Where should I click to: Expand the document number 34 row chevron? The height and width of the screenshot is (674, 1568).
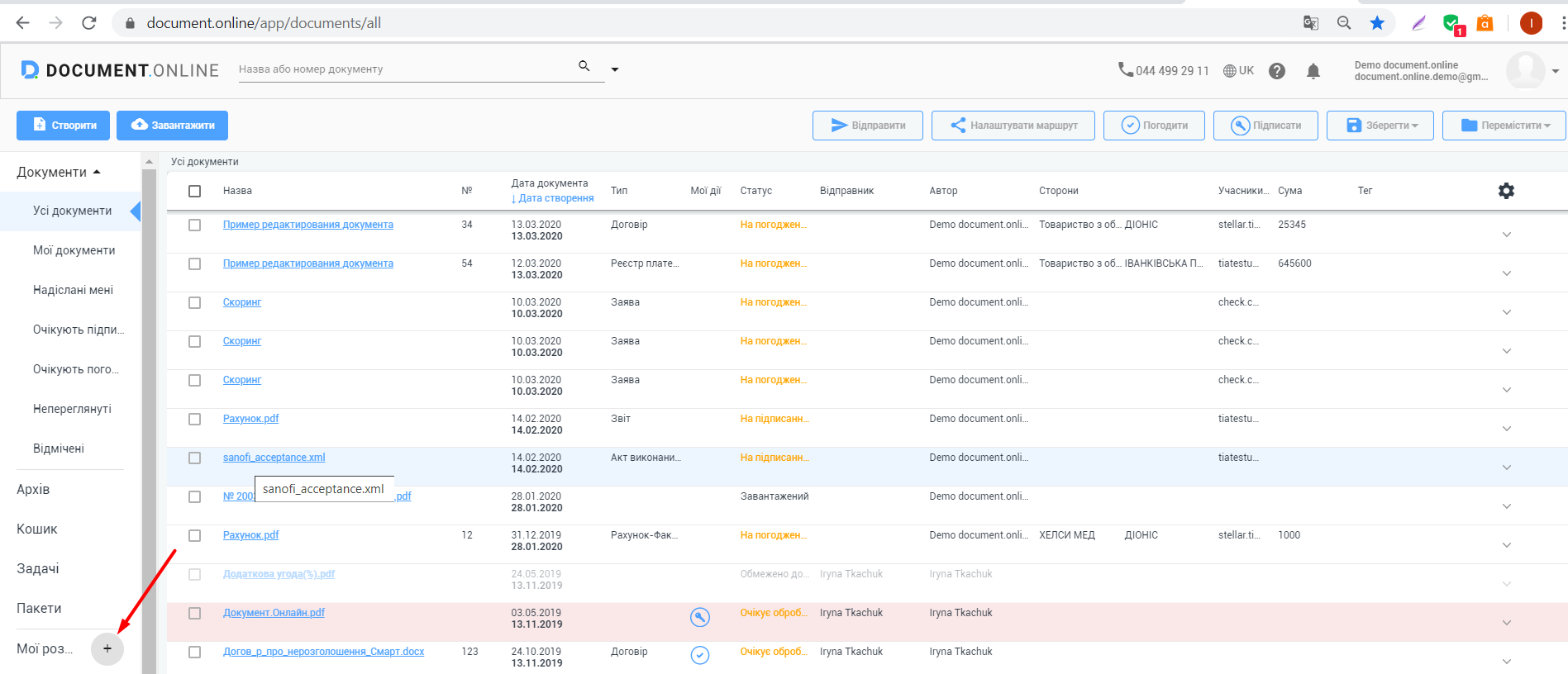click(x=1506, y=235)
